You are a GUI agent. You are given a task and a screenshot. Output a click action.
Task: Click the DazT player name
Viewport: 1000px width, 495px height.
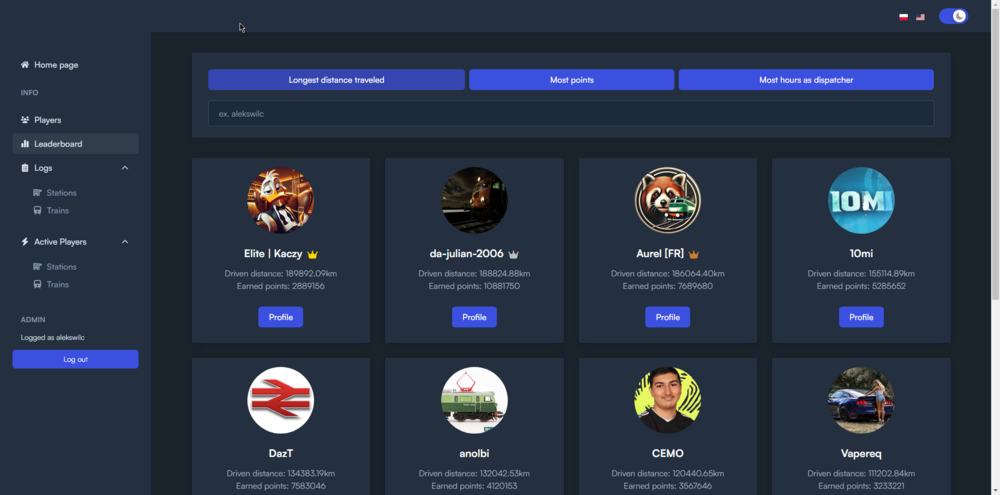[281, 454]
